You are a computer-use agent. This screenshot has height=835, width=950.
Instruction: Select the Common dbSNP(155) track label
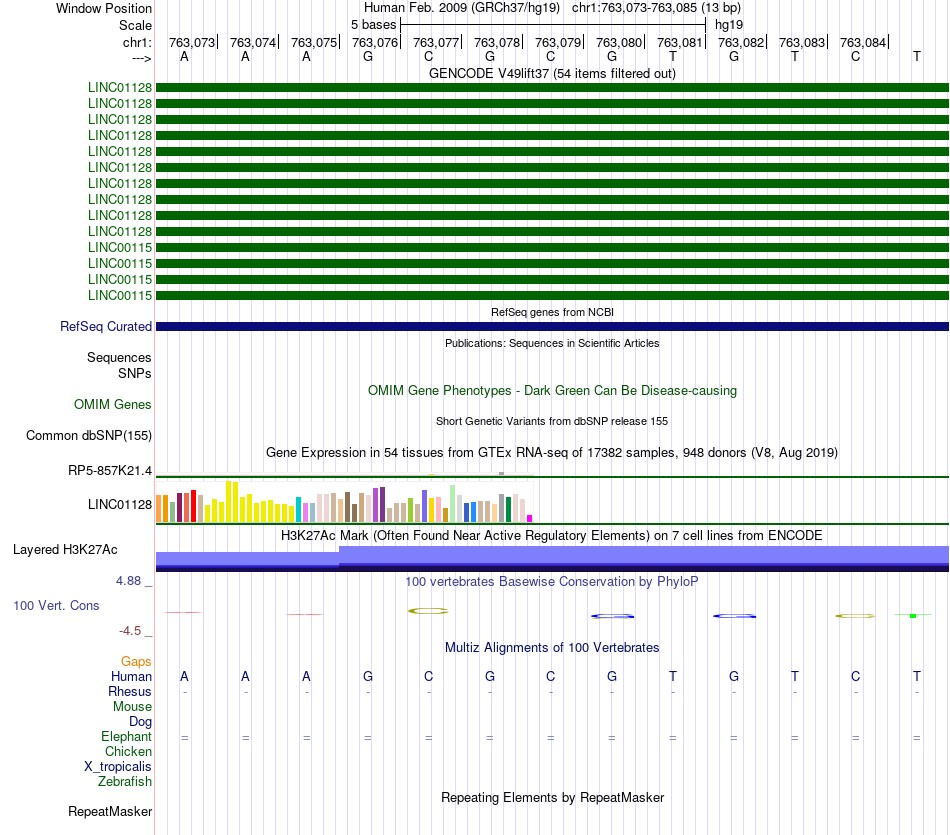pos(88,435)
